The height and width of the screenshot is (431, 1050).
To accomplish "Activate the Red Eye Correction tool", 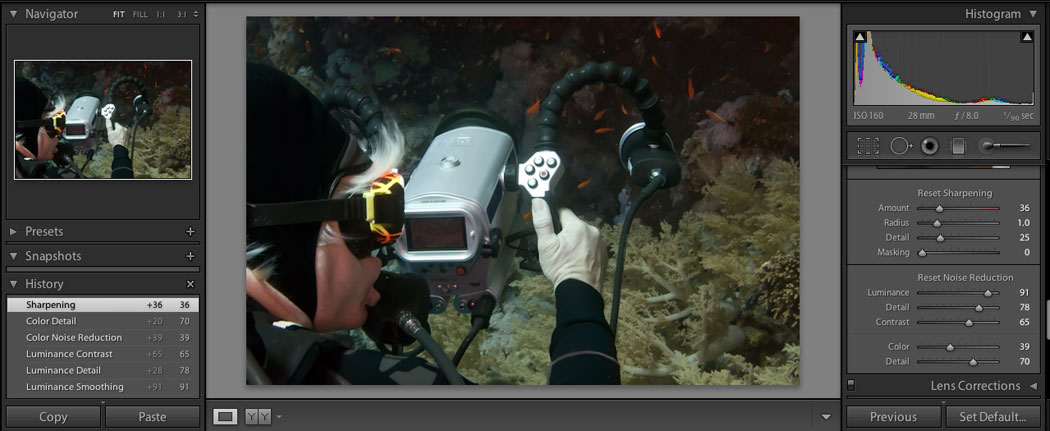I will 929,146.
